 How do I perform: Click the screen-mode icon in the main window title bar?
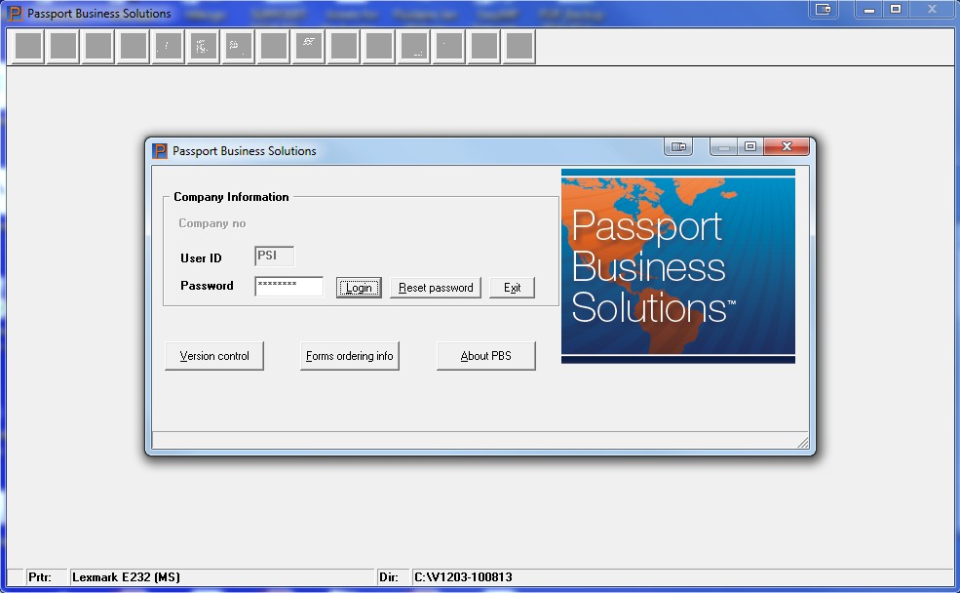tap(823, 9)
